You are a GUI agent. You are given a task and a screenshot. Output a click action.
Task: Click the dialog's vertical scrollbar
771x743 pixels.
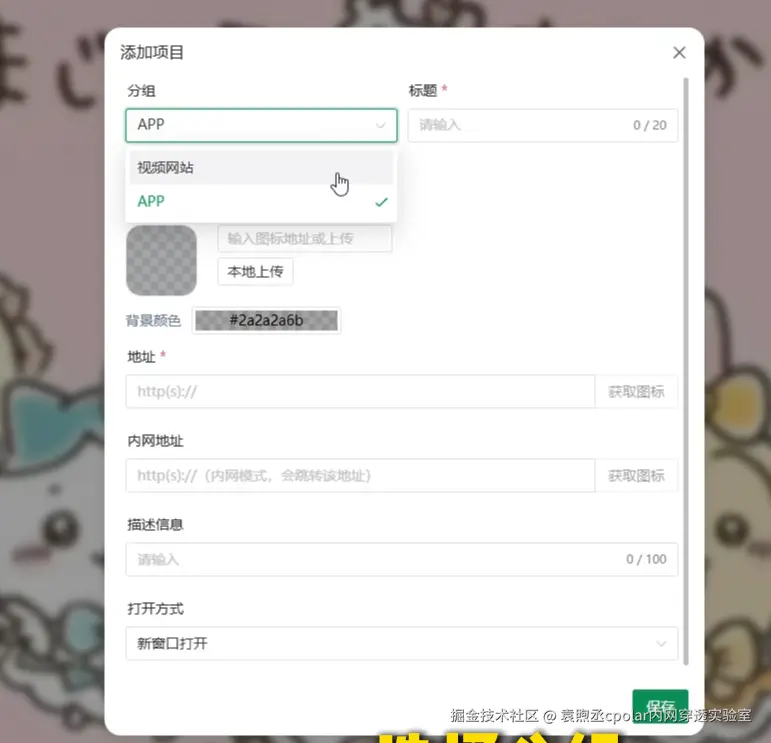[x=686, y=371]
